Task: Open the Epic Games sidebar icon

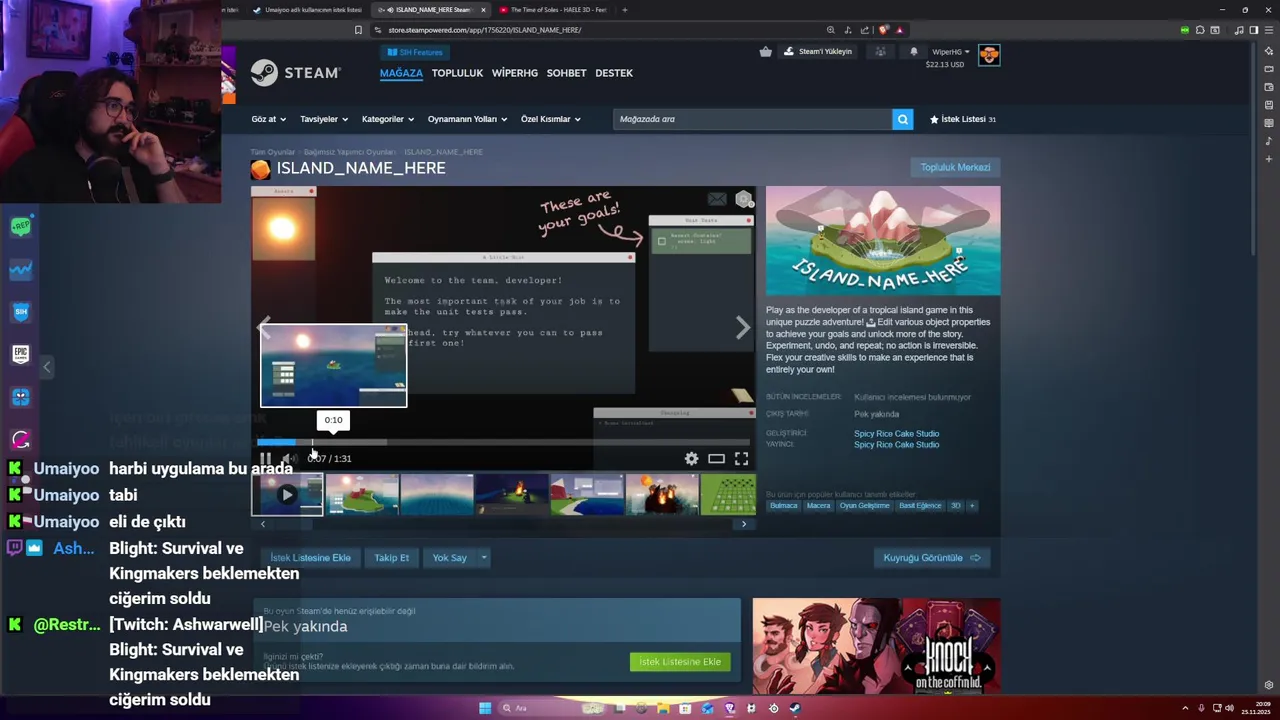Action: 21,354
